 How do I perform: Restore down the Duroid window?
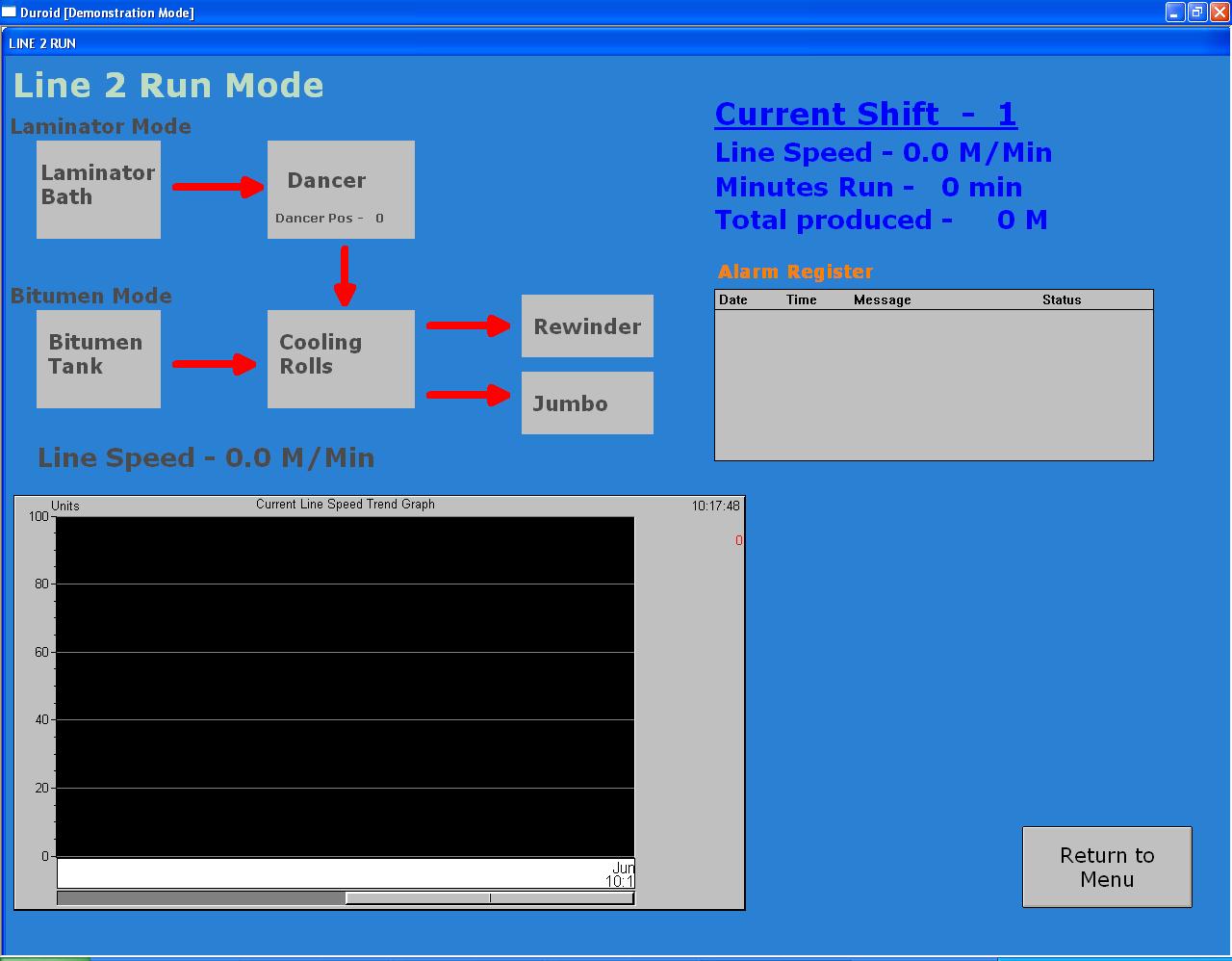click(x=1197, y=13)
